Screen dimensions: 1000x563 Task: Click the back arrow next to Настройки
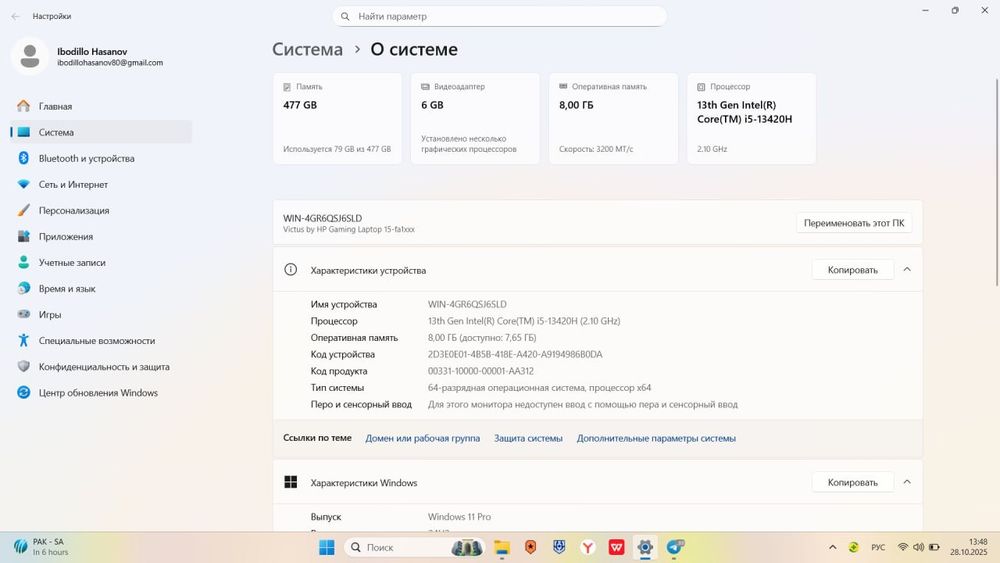tap(15, 16)
